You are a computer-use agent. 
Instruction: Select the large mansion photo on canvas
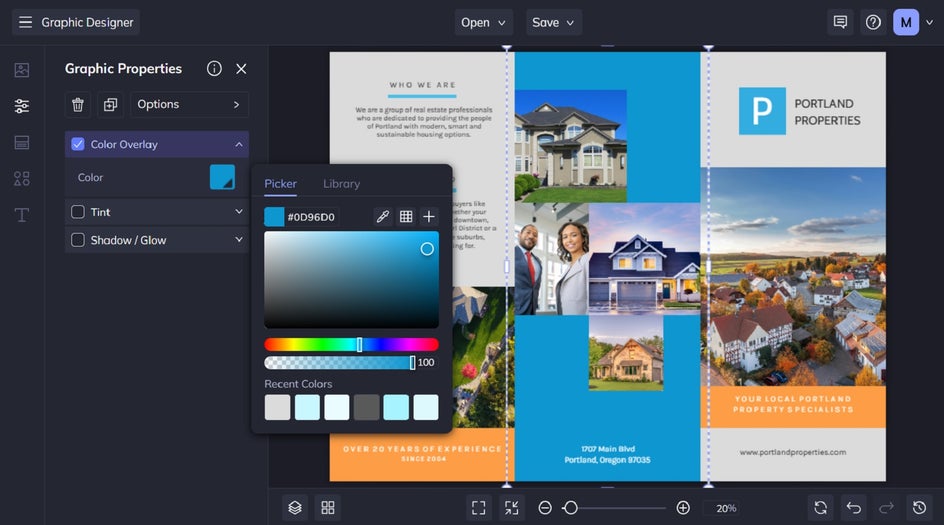pyautogui.click(x=571, y=146)
